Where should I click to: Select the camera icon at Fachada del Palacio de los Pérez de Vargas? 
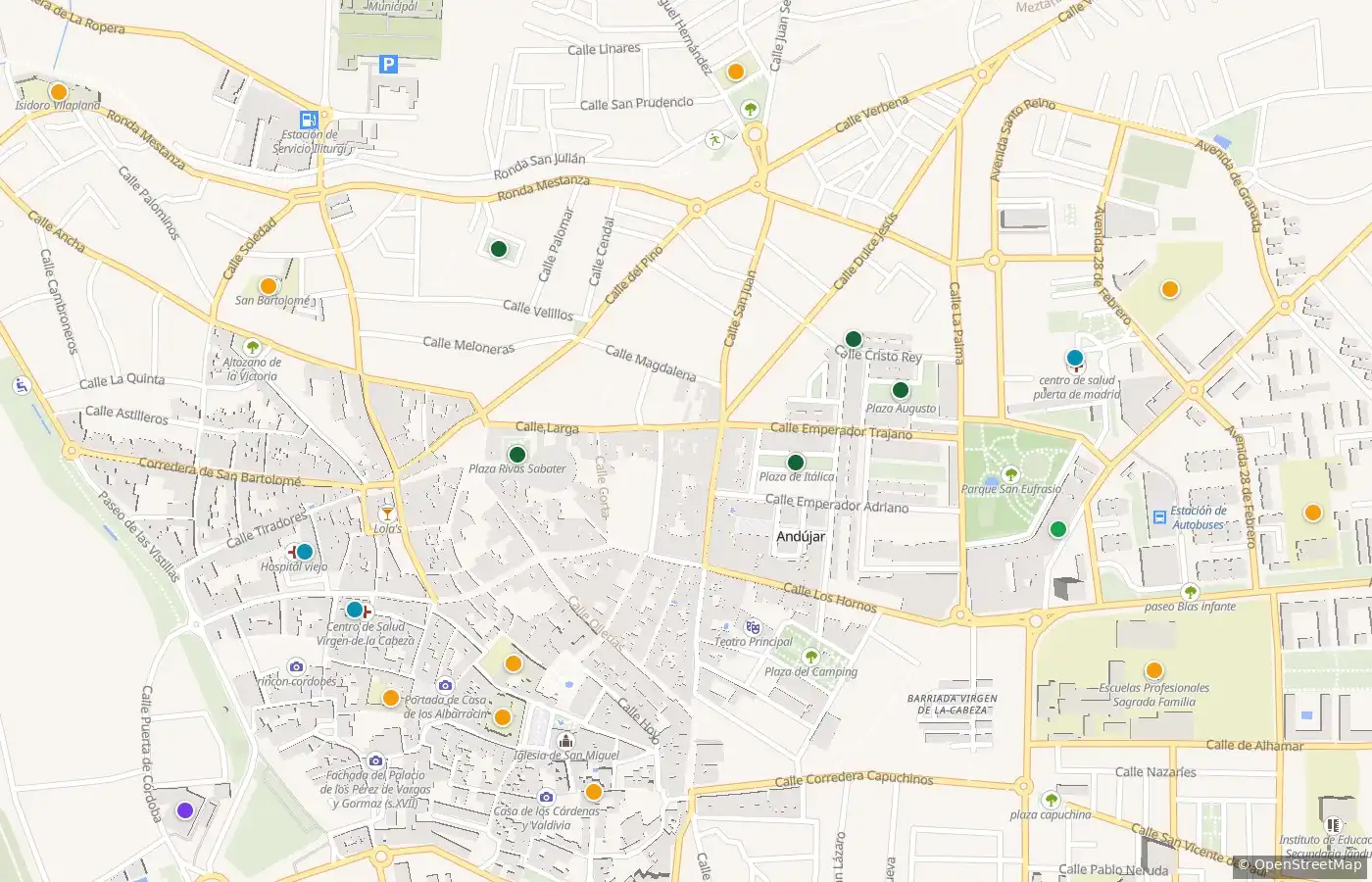(375, 760)
